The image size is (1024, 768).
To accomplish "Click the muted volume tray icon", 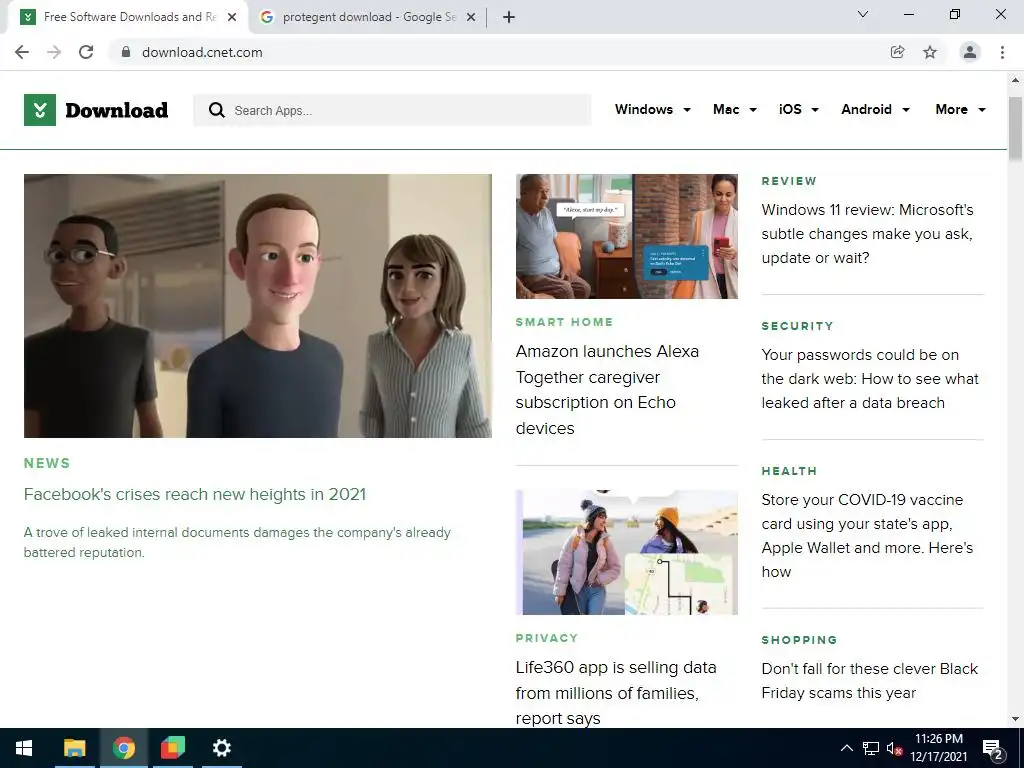I will pos(894,748).
